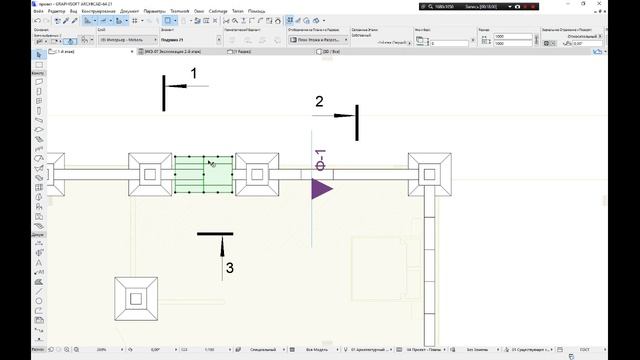The image size is (640, 360).
Task: Click the purple elevation marker triangle
Action: 321,189
